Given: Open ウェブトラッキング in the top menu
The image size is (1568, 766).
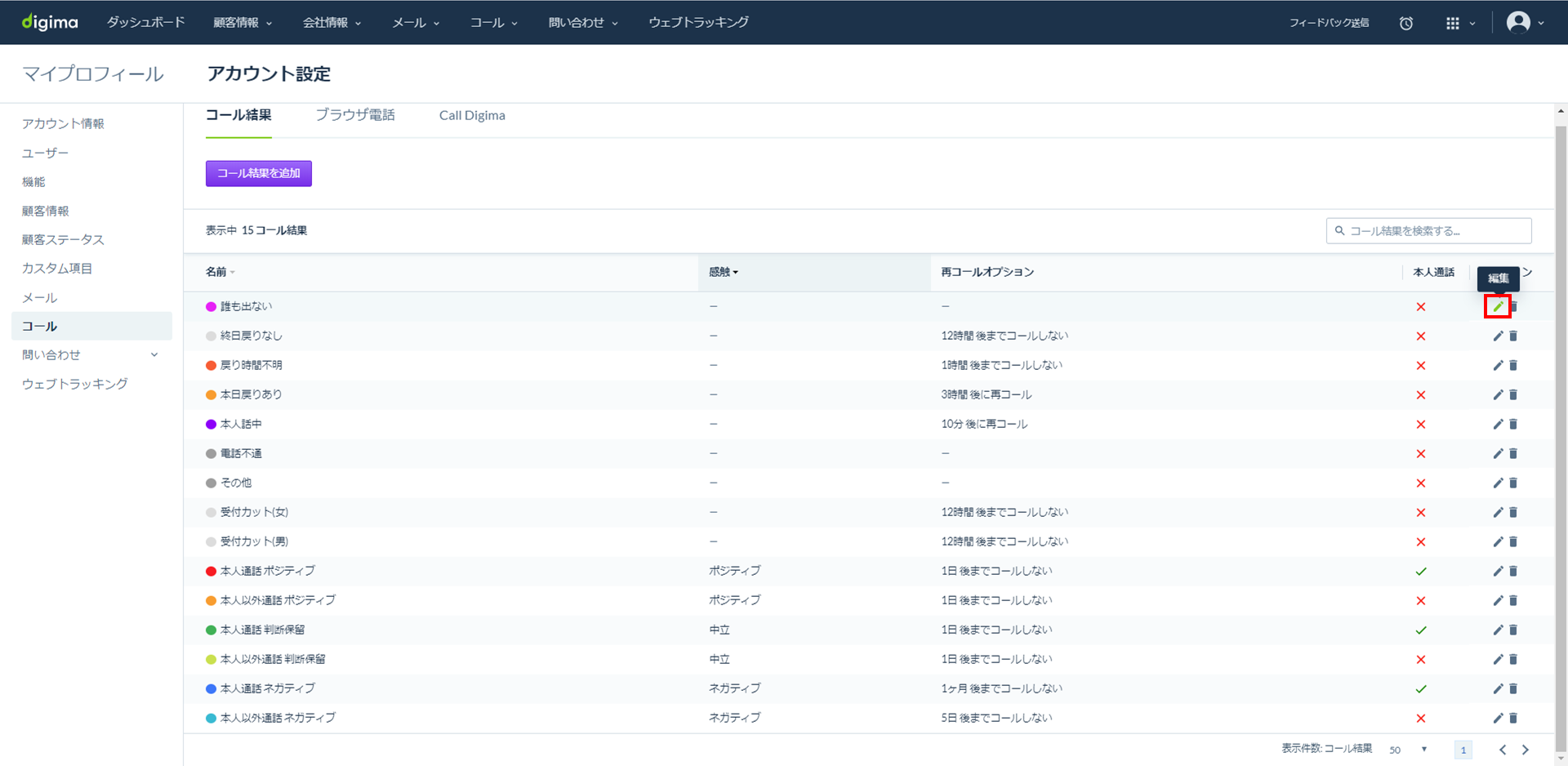Looking at the screenshot, I should click(x=698, y=23).
